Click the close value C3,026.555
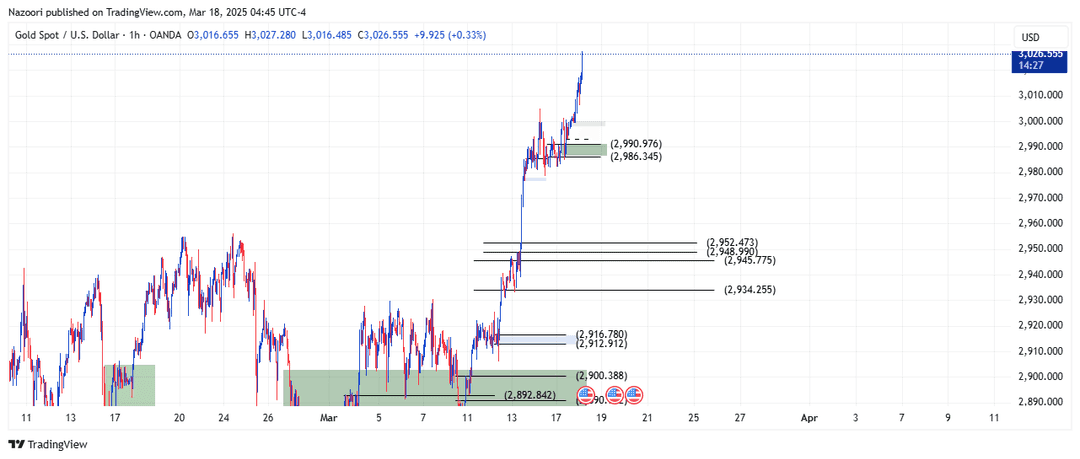Screen dimensions: 1080x459 [384, 34]
